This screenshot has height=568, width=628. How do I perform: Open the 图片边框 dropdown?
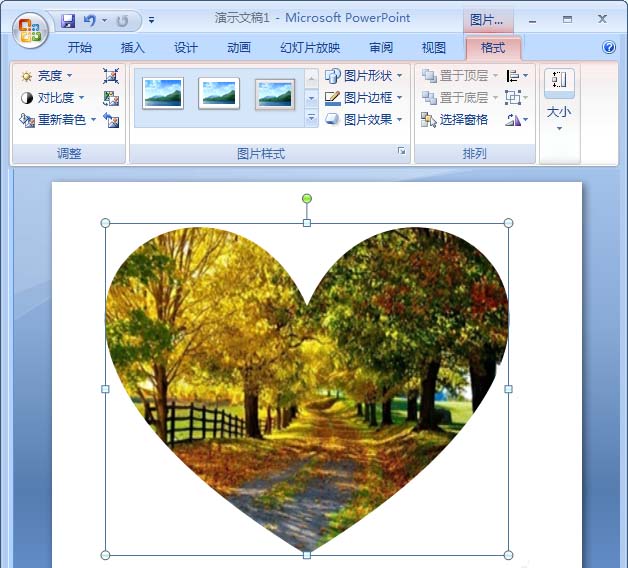(364, 98)
